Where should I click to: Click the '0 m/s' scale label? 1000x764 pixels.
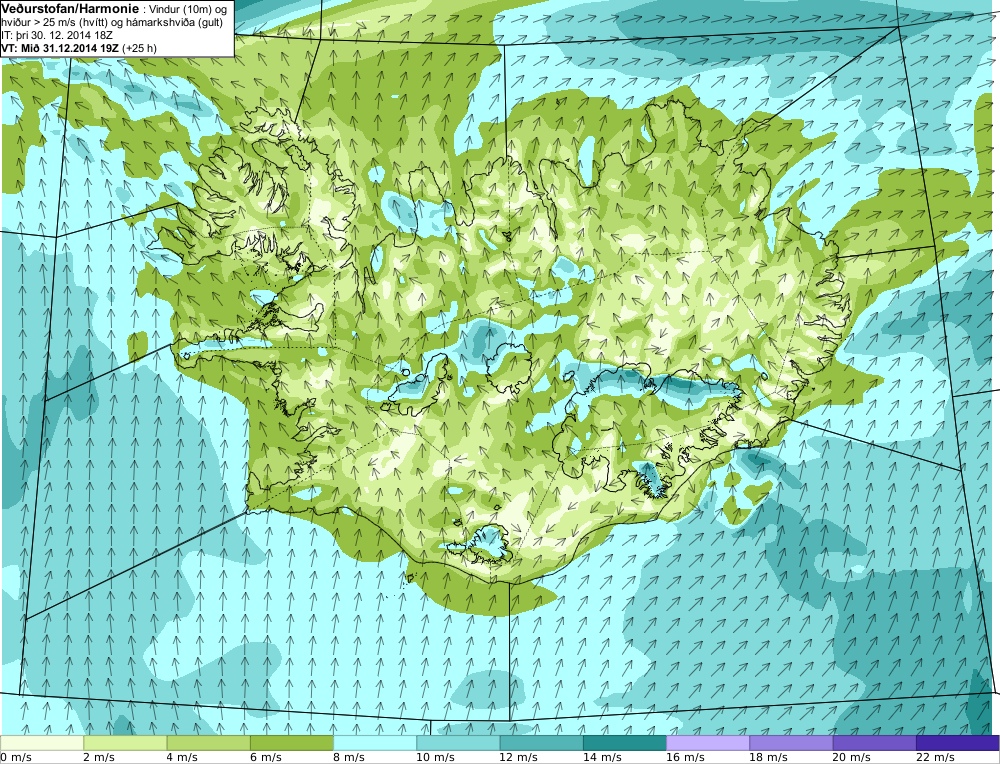[x=17, y=757]
